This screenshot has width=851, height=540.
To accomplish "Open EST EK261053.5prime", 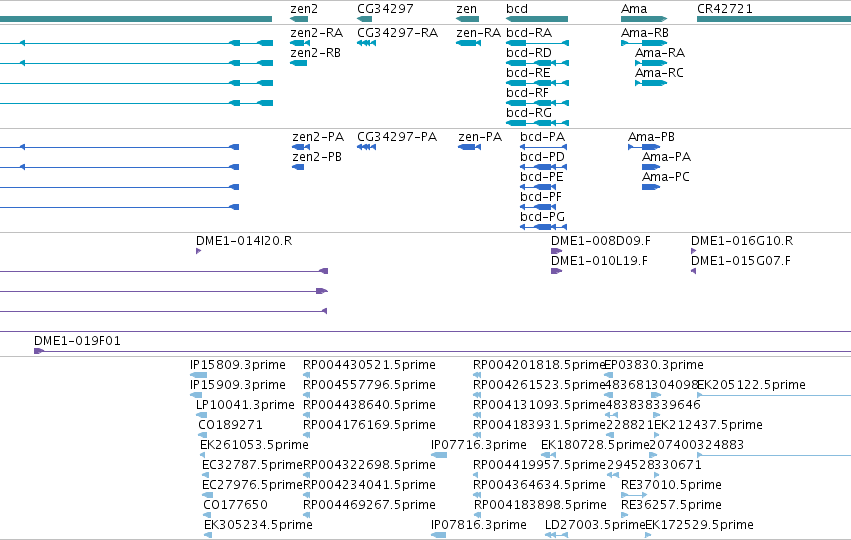I will click(x=254, y=445).
